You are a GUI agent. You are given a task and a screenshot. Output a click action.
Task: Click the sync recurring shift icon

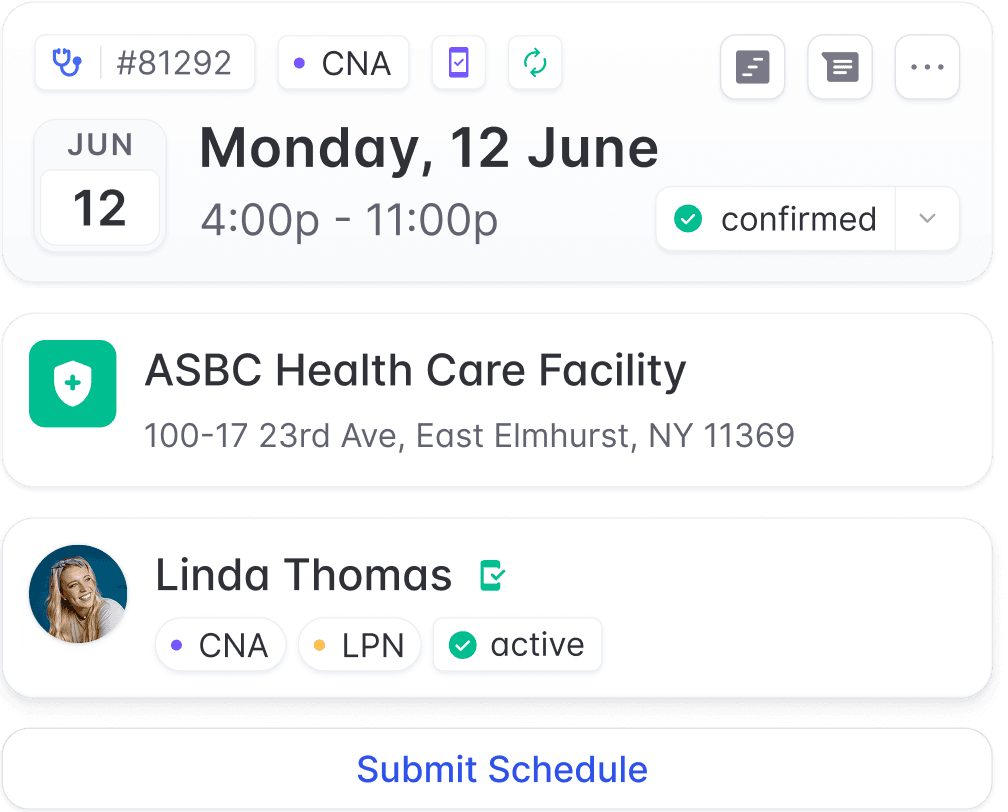point(535,62)
